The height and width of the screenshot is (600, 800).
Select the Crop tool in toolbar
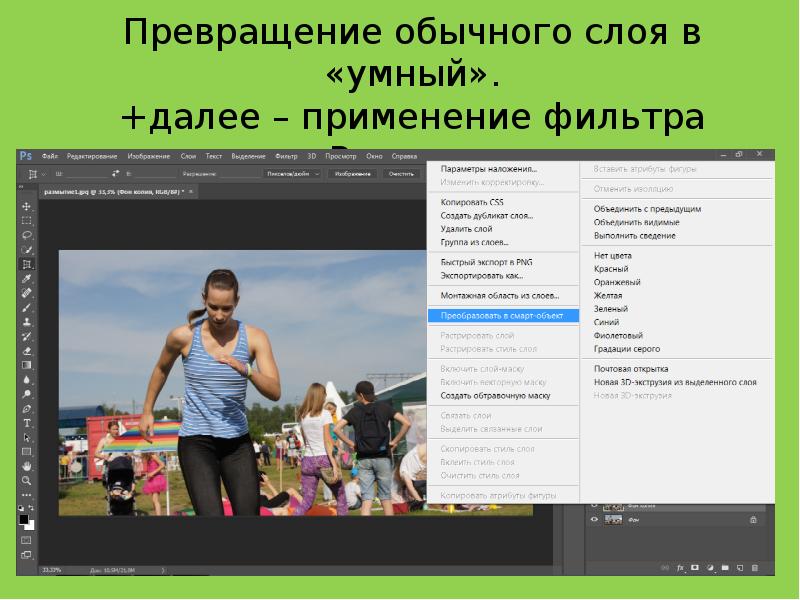coord(26,264)
